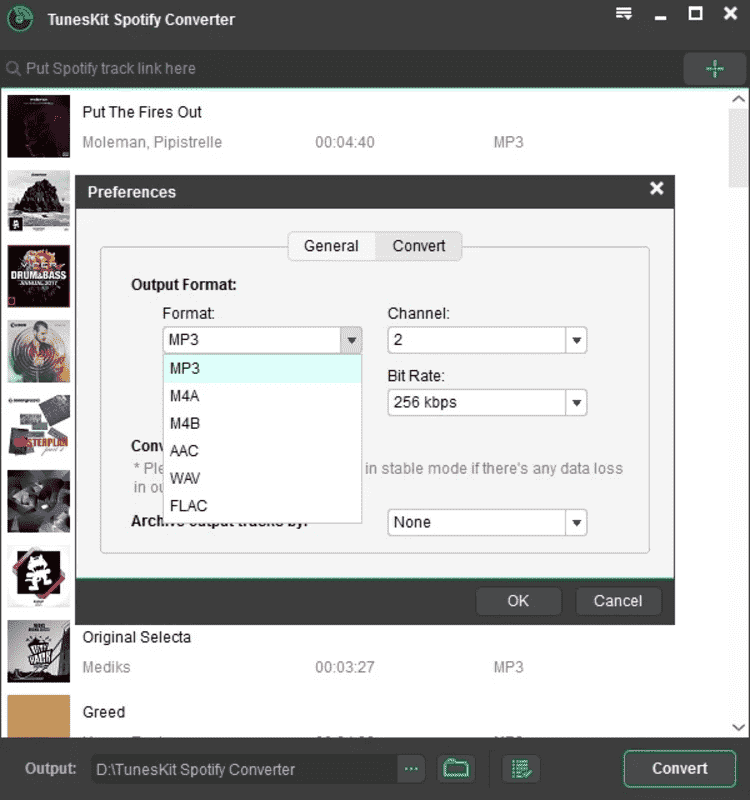The image size is (750, 800).
Task: Maximize the TunesKit window
Action: point(695,13)
